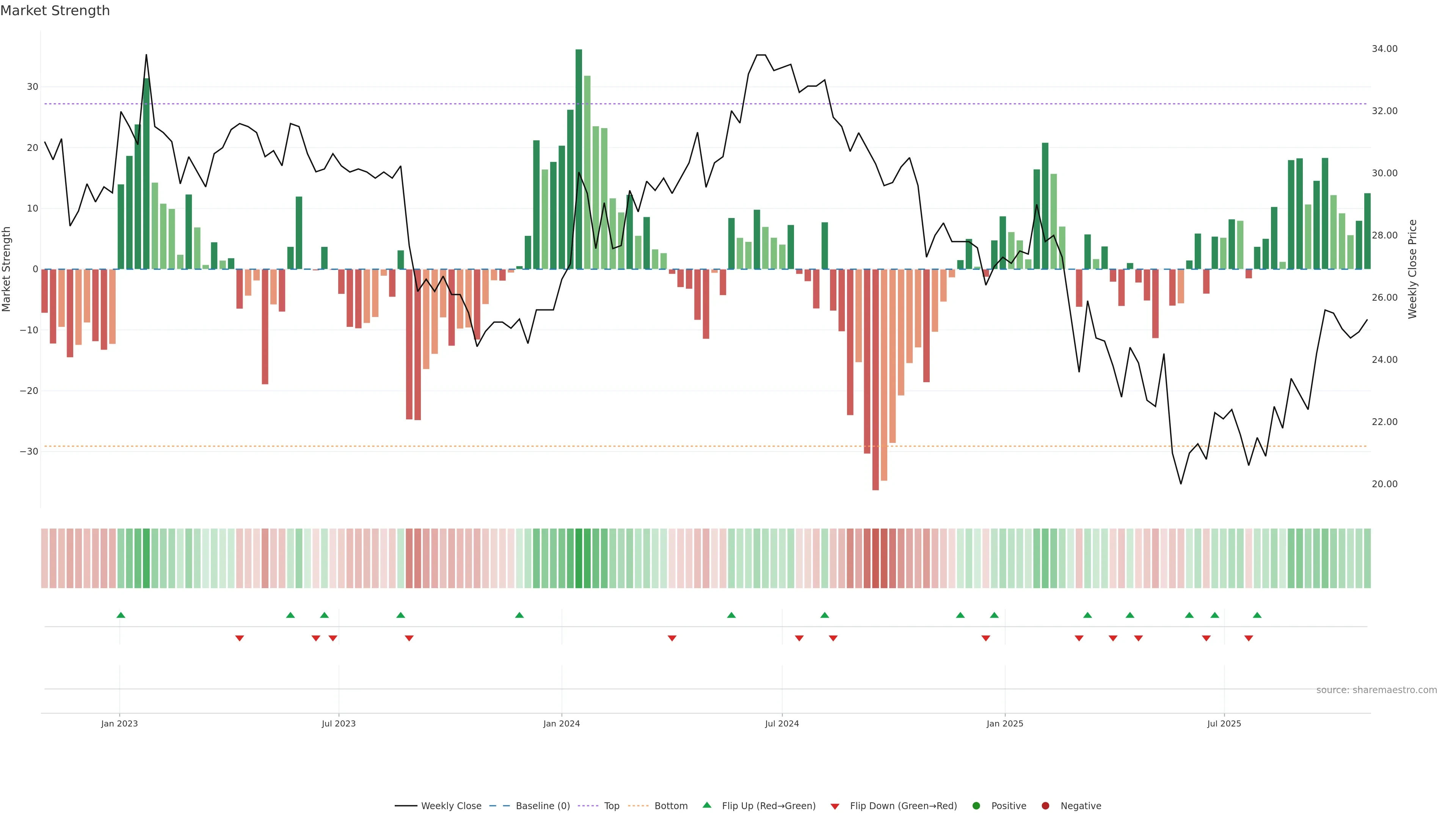Screen dimensions: 1456x819
Task: Click the green Positive circle legend icon
Action: click(x=976, y=805)
